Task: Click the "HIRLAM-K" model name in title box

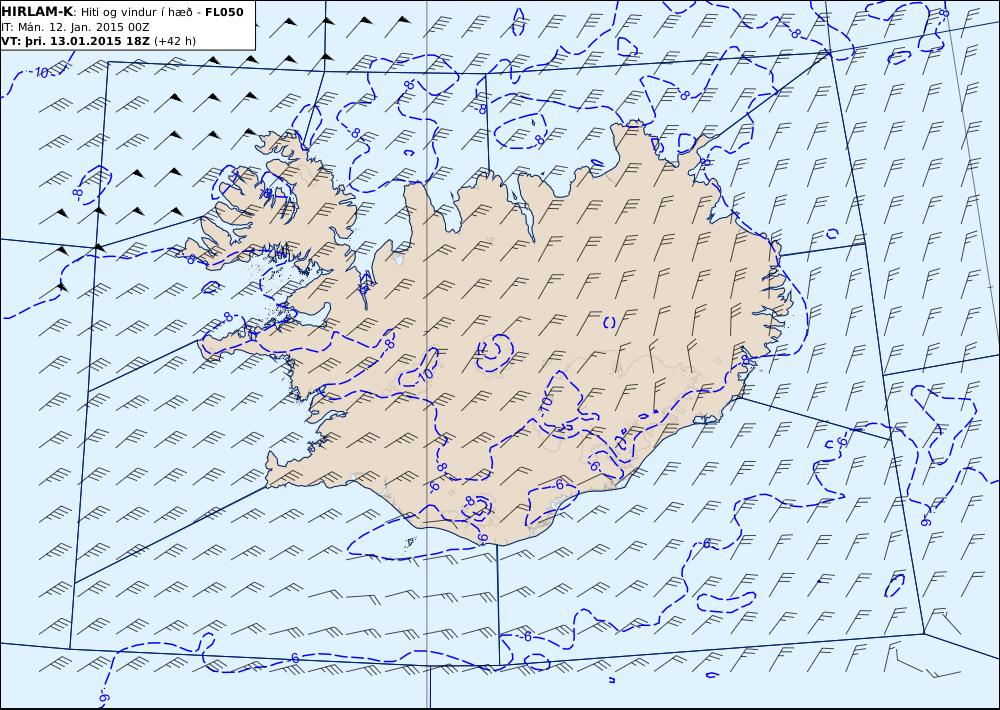Action: click(x=38, y=12)
